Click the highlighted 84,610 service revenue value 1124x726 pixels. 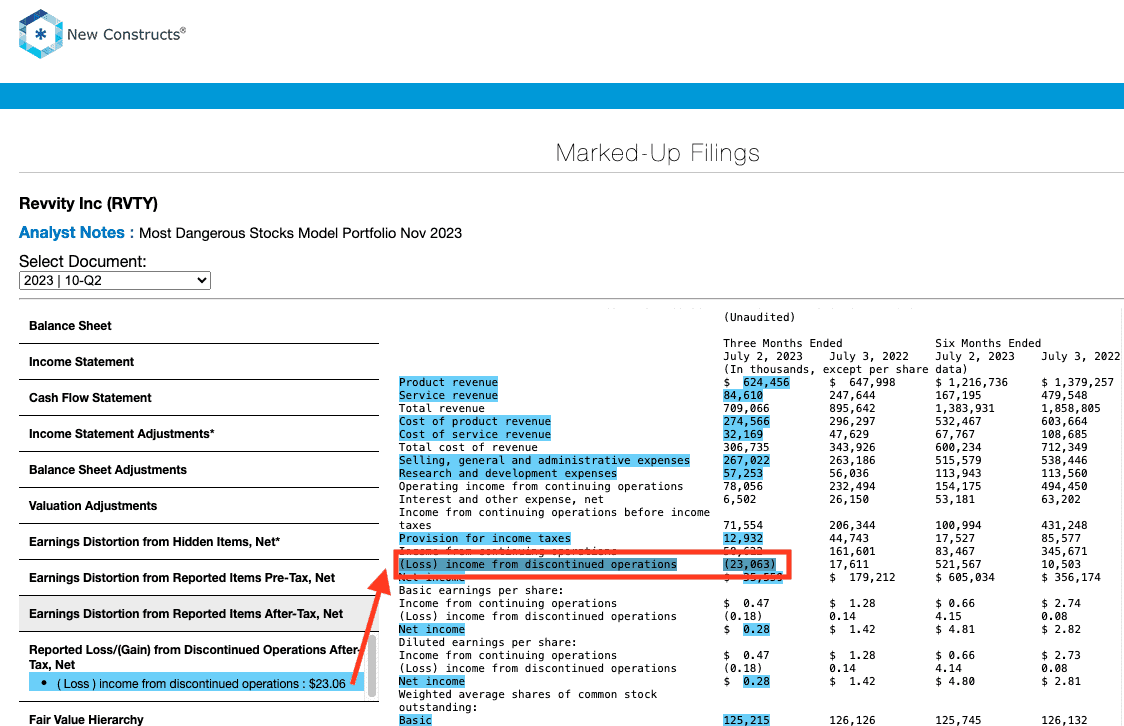tap(743, 396)
